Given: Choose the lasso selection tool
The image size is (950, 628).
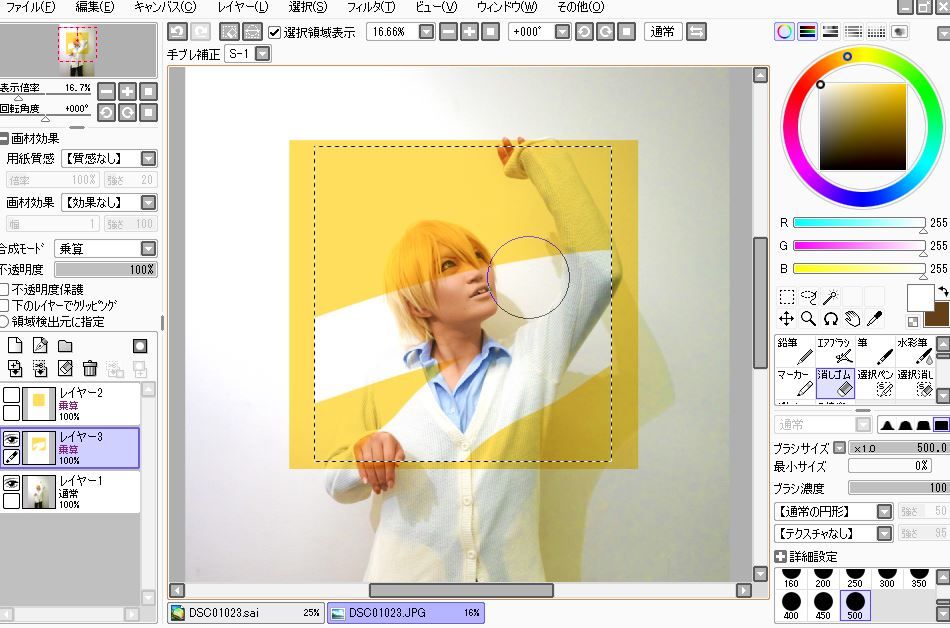Looking at the screenshot, I should pyautogui.click(x=808, y=297).
